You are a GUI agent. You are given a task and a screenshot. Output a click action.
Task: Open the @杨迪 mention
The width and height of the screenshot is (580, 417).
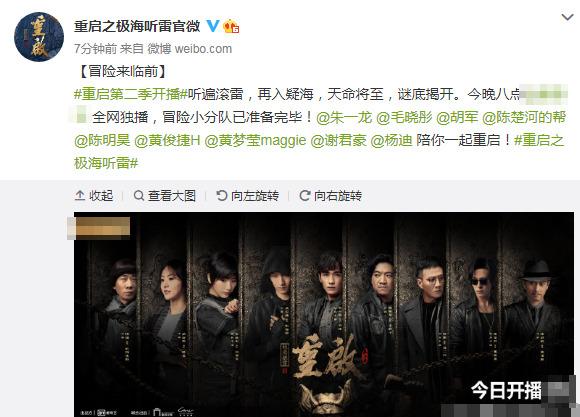(391, 141)
